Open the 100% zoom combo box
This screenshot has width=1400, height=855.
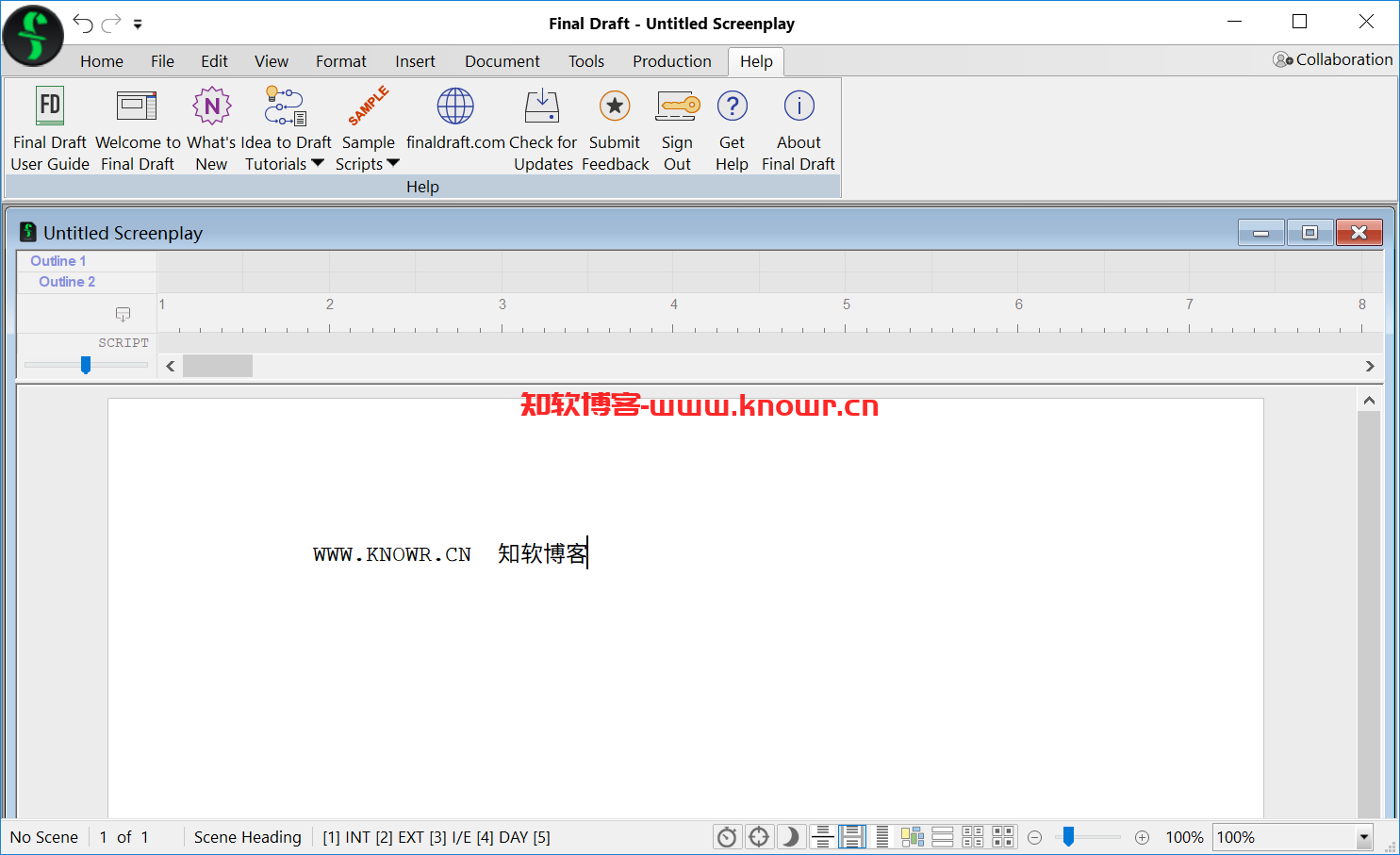point(1293,837)
